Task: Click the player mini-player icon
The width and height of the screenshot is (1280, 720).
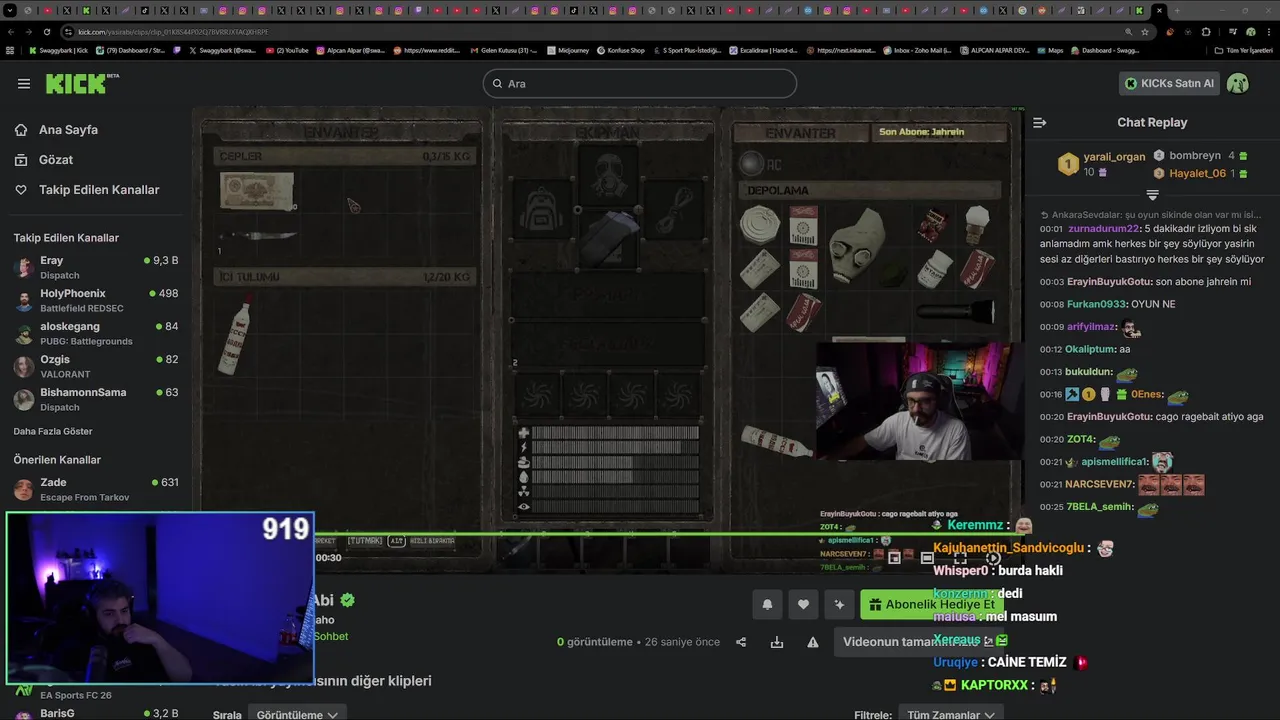Action: pyautogui.click(x=894, y=558)
